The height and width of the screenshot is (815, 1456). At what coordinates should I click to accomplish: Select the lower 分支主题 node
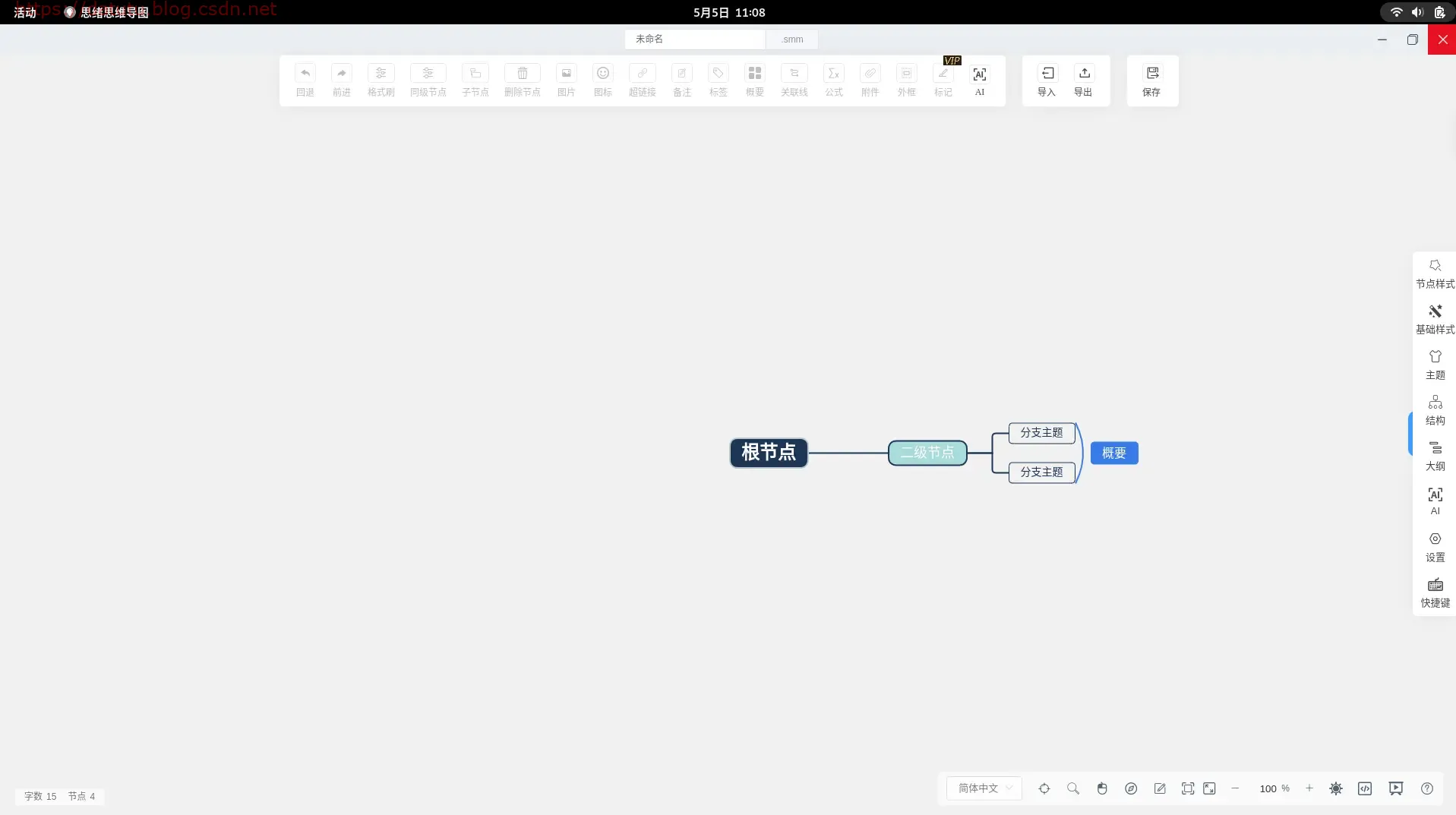point(1041,472)
